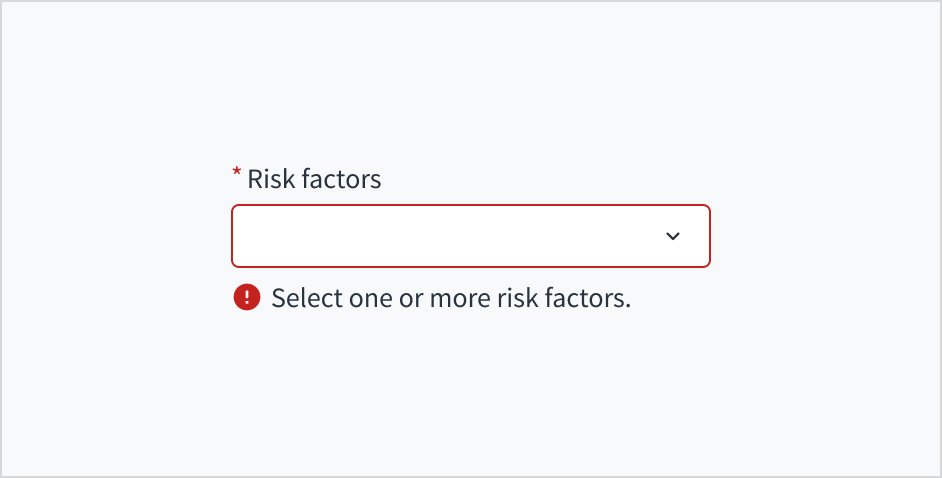Expand the red-bordered select box
Image resolution: width=942 pixels, height=478 pixels.
(470, 236)
